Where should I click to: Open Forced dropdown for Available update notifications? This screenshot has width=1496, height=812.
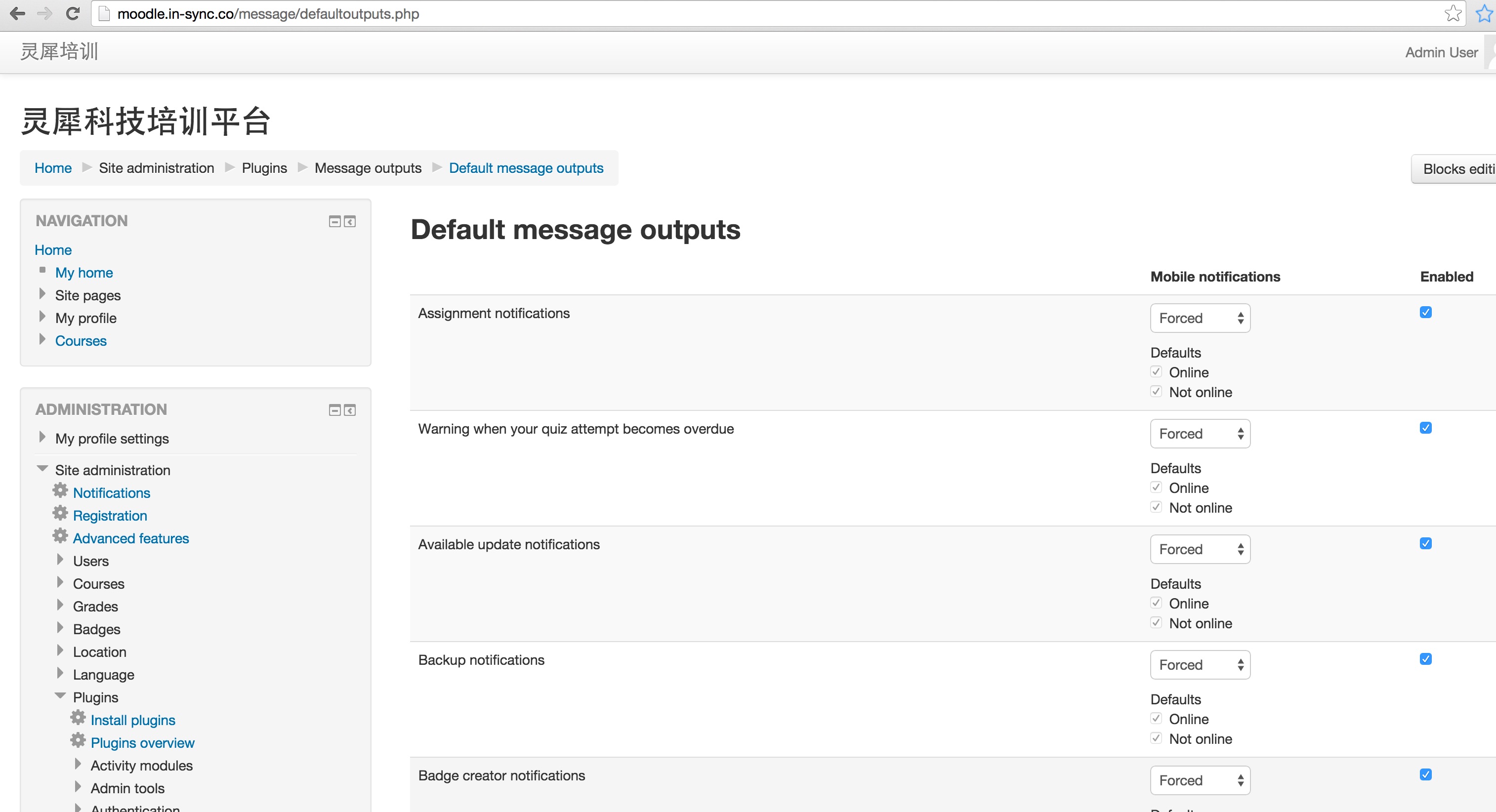[x=1201, y=549]
